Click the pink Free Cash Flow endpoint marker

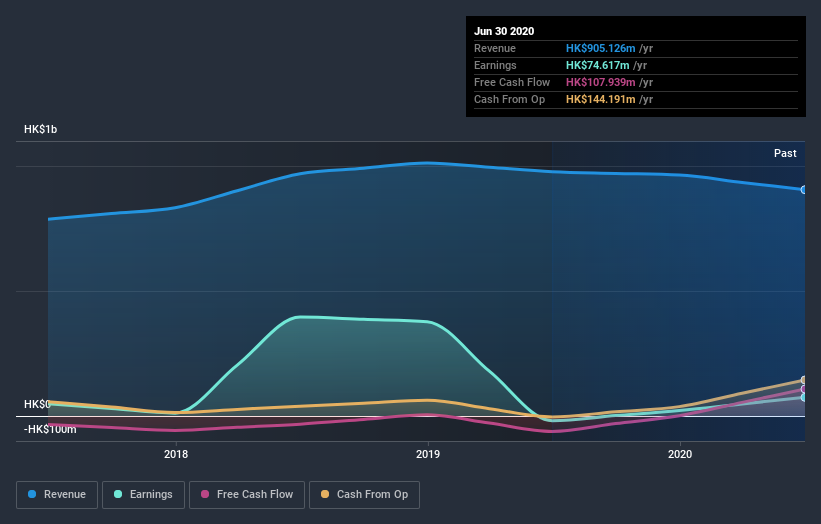804,389
